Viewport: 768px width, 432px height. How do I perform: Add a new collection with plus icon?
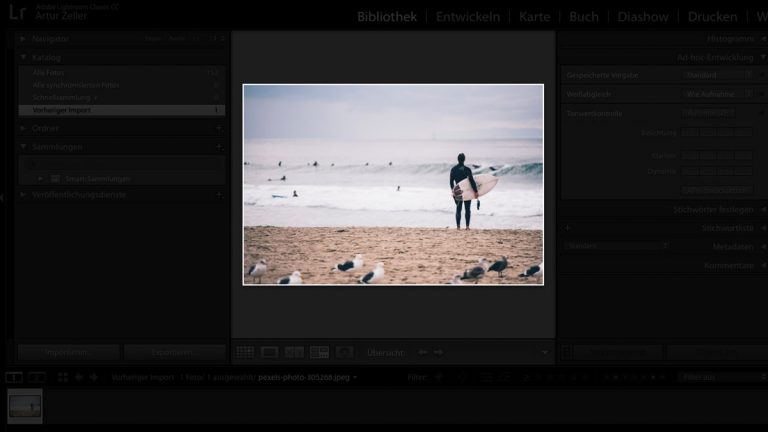218,147
